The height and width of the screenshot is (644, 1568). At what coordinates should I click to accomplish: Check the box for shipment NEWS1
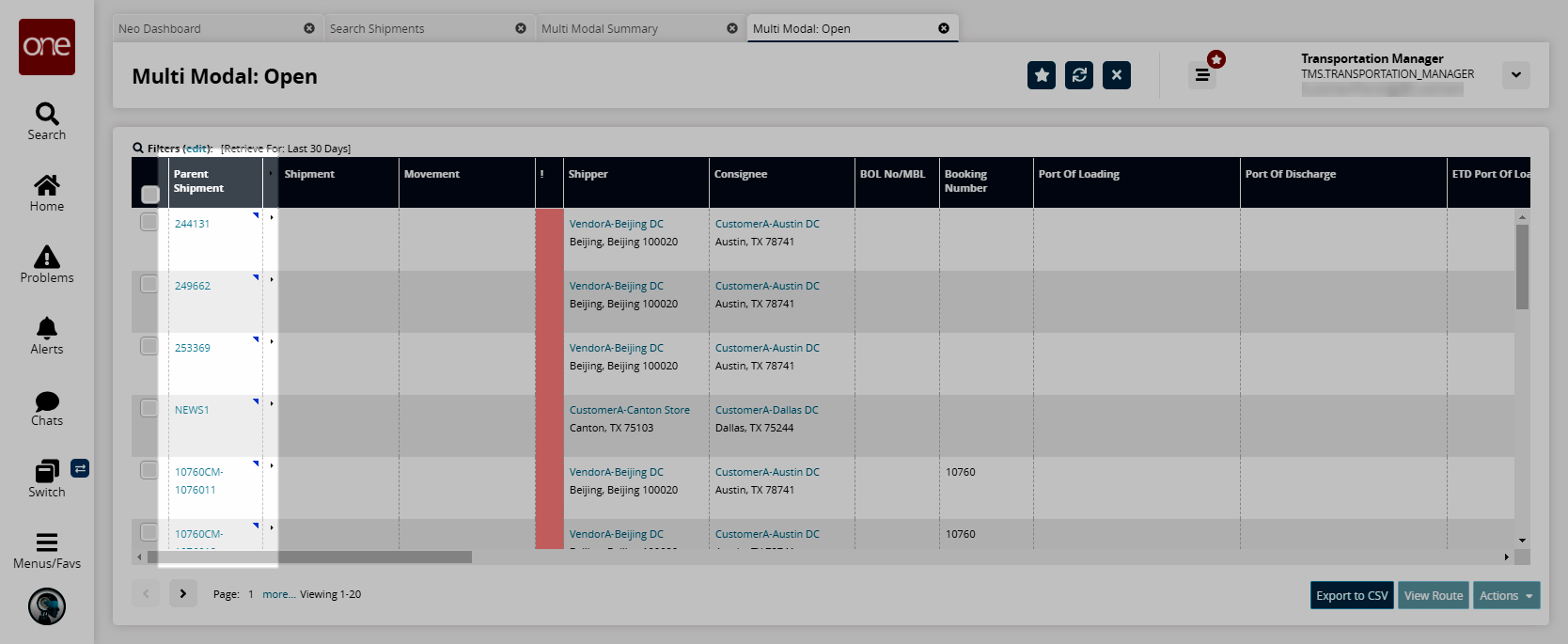tap(149, 408)
